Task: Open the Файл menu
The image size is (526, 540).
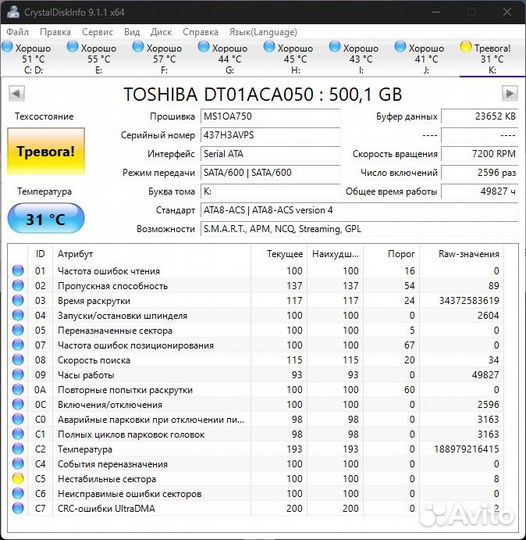Action: (18, 32)
